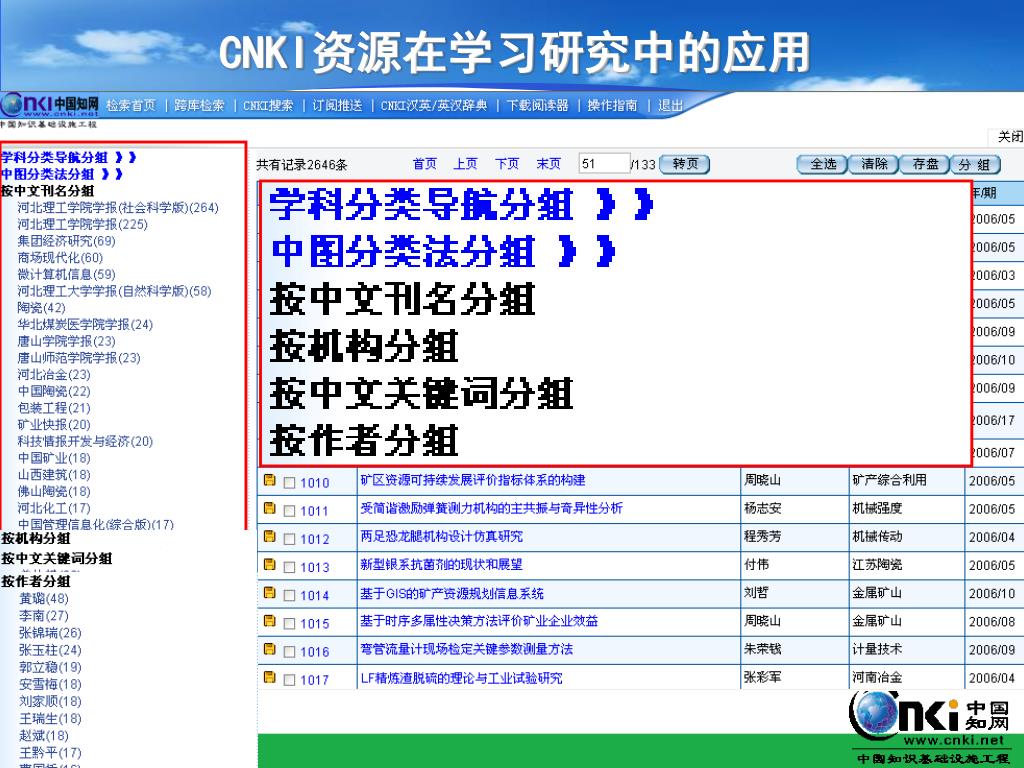Check the box for record 1013
Image resolution: width=1024 pixels, height=768 pixels.
point(289,568)
